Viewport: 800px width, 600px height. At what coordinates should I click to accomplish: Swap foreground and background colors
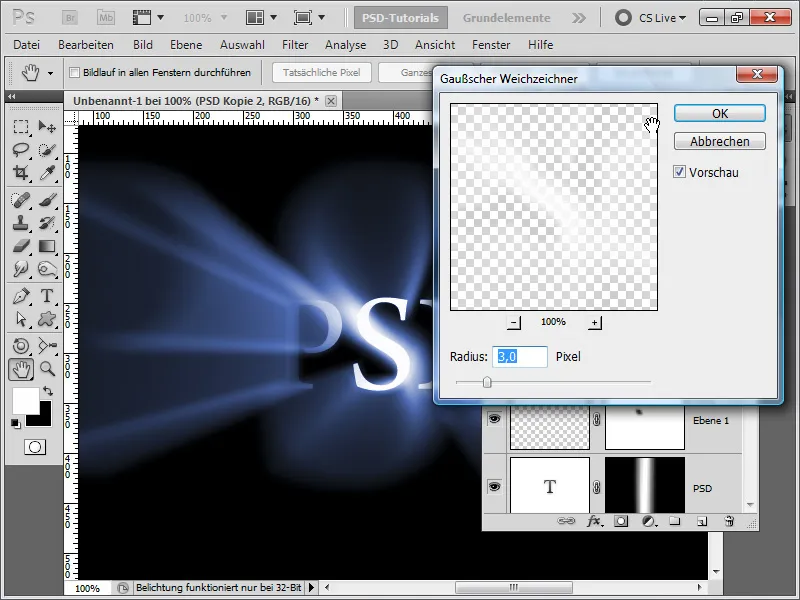point(47,391)
